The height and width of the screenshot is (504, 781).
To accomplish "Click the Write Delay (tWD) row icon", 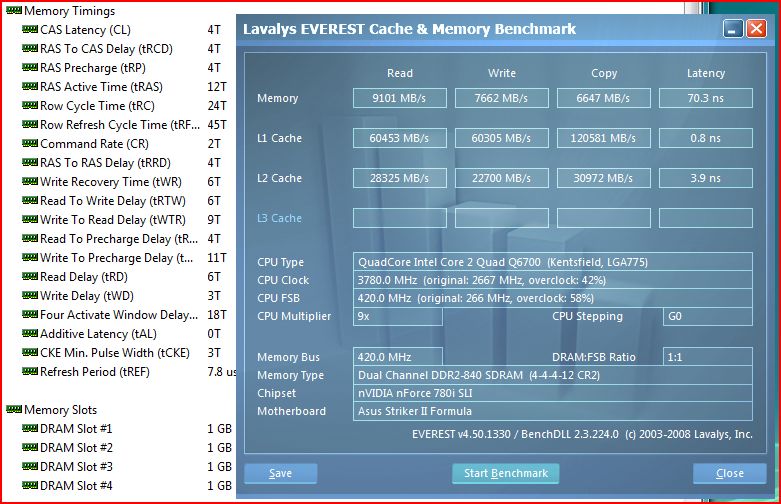I will tap(30, 295).
